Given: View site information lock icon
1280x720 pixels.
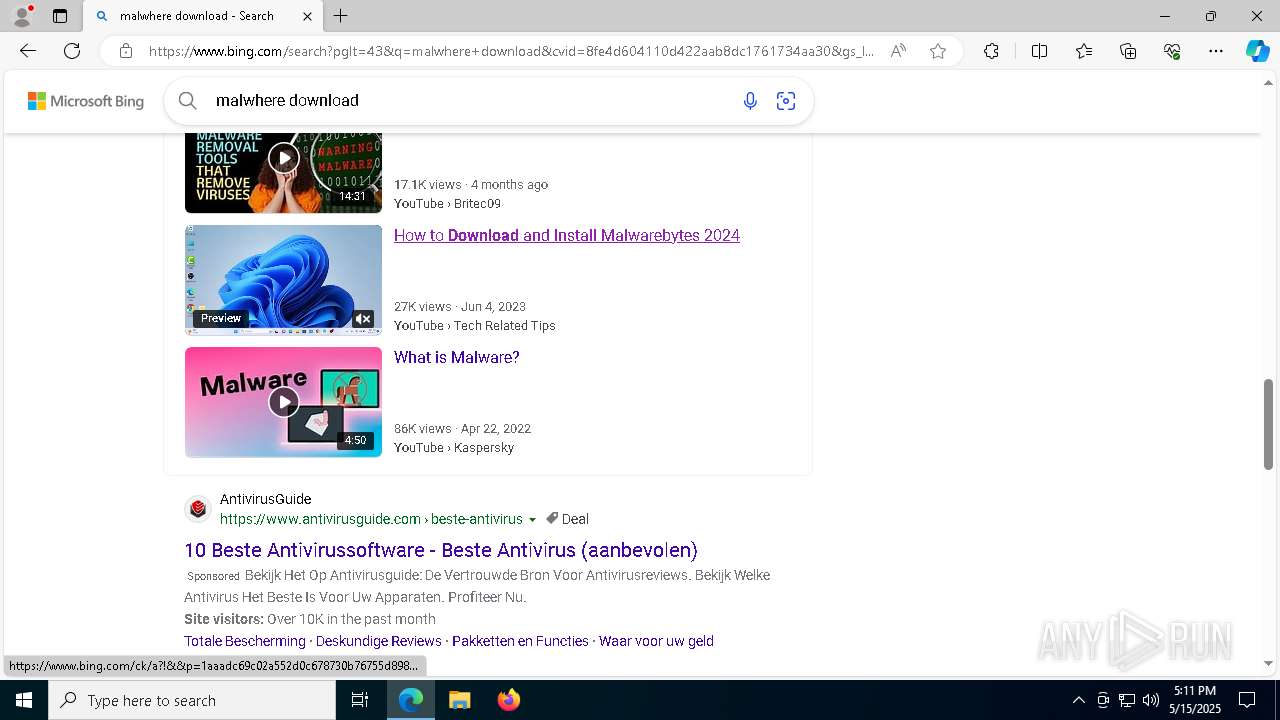Looking at the screenshot, I should tap(126, 51).
